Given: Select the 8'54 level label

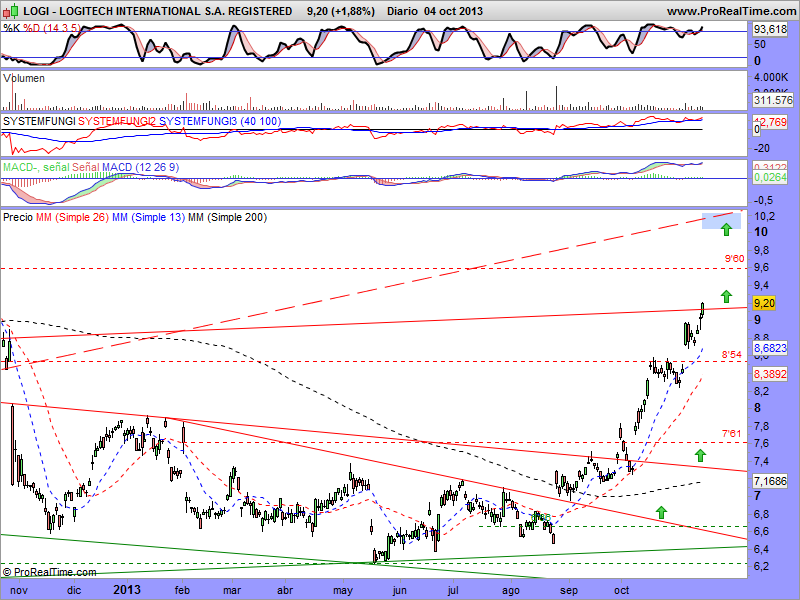Looking at the screenshot, I should 731,355.
